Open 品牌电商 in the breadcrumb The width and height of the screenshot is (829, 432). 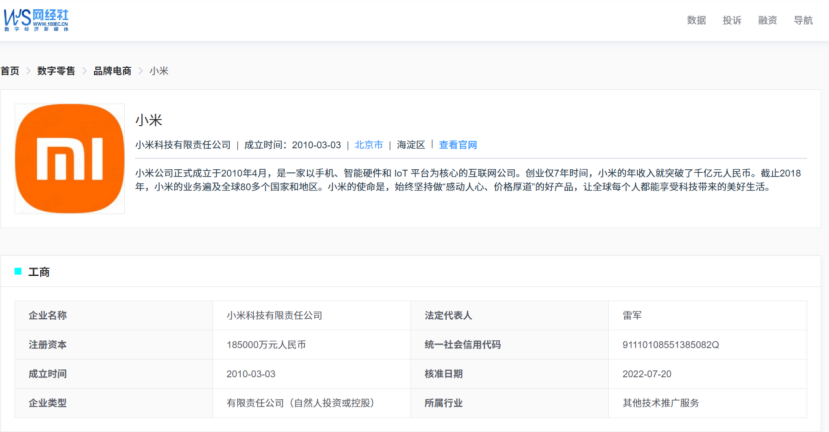112,71
